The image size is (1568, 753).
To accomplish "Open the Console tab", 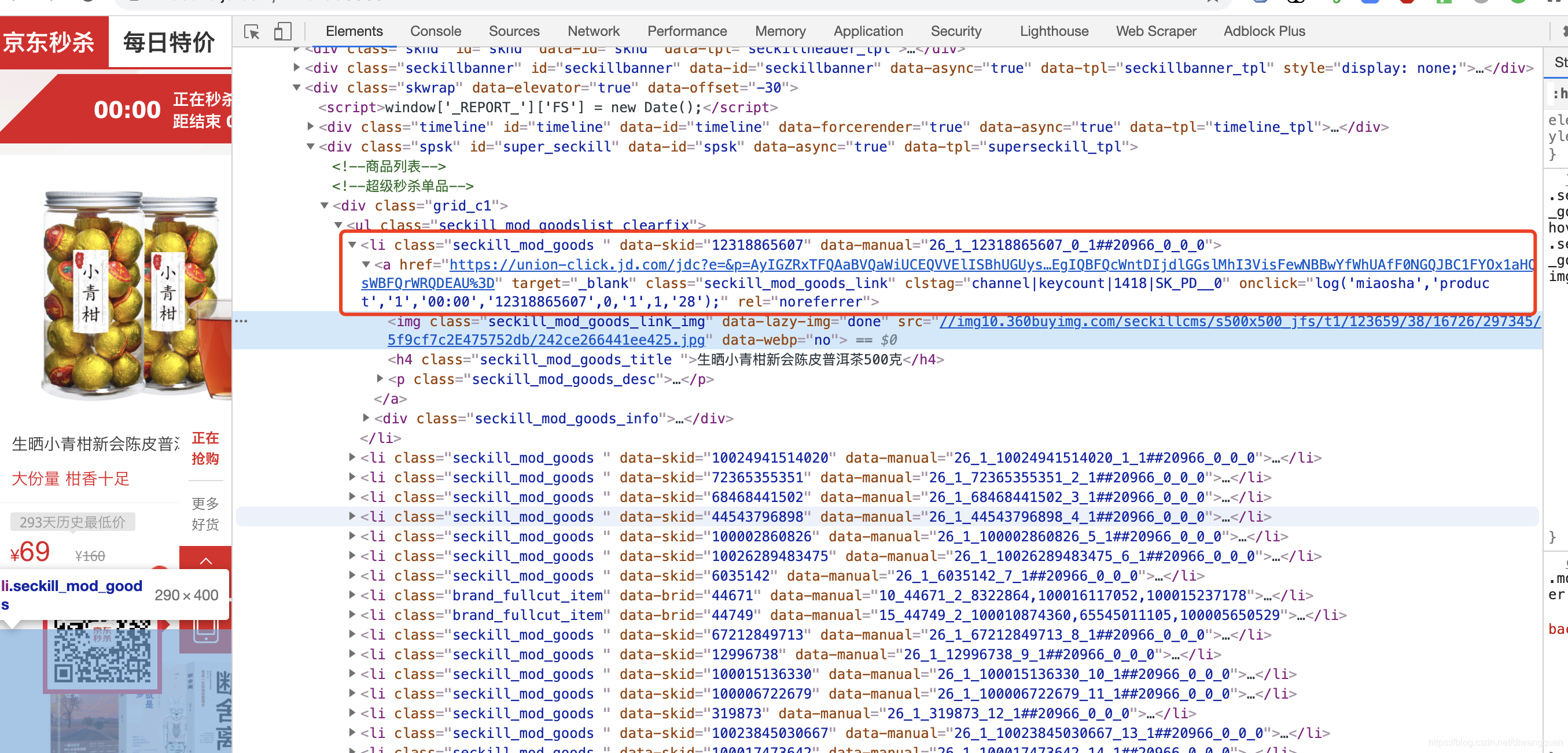I will tap(435, 31).
